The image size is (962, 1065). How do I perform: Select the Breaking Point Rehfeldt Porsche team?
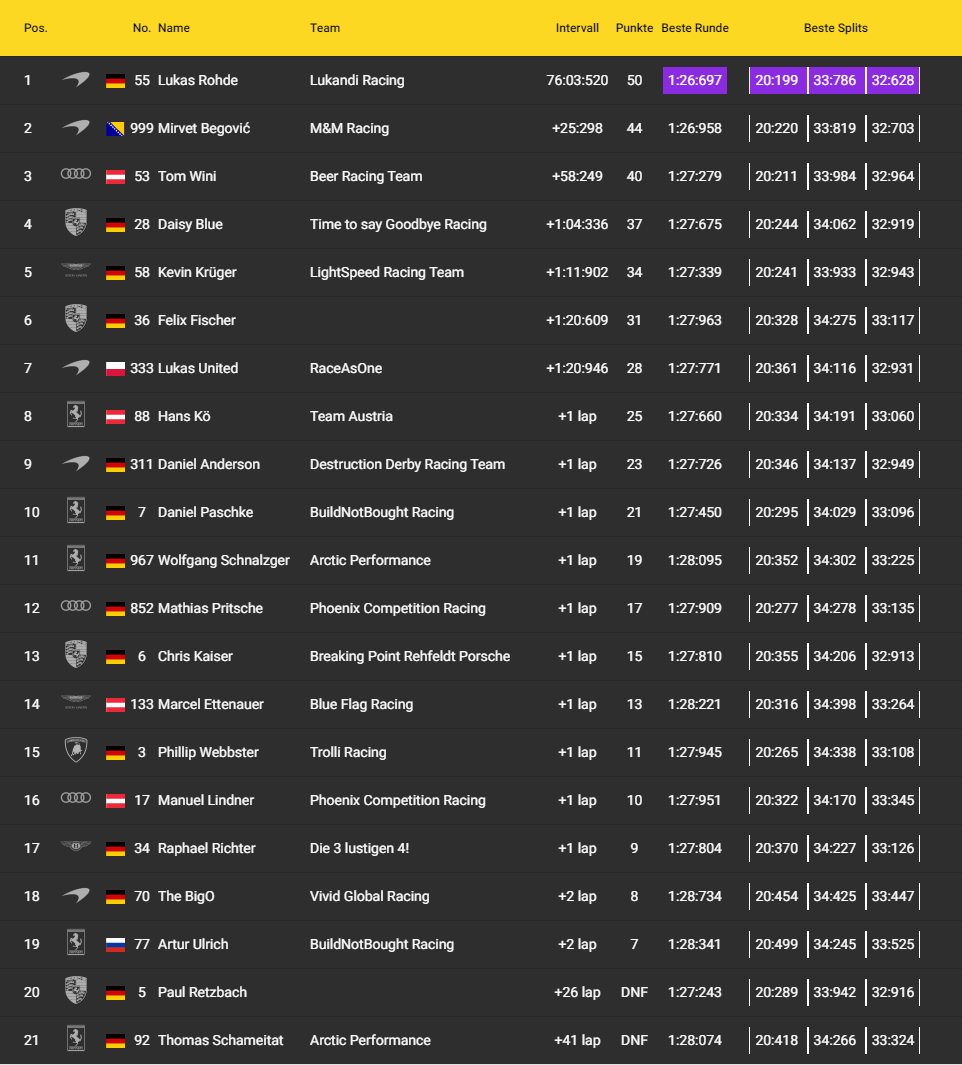click(x=410, y=656)
